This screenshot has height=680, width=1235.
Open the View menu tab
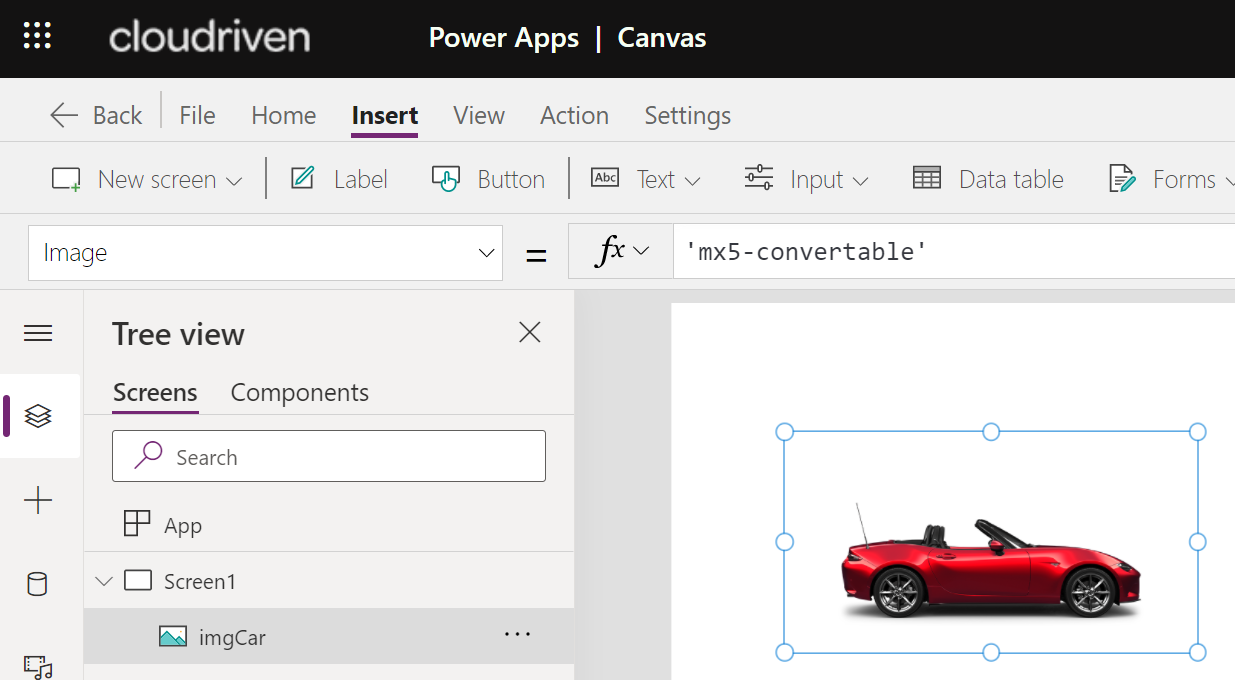(478, 115)
